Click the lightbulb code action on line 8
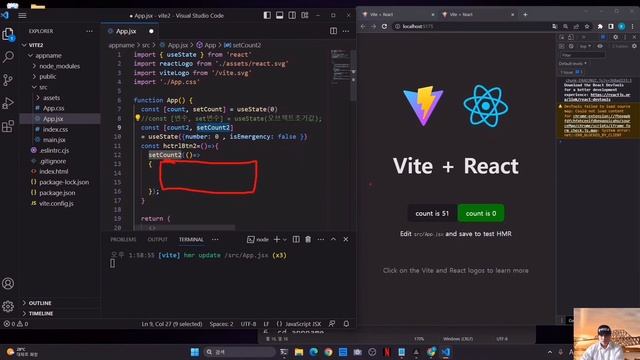Viewport: 640px width, 360px height. pos(138,118)
